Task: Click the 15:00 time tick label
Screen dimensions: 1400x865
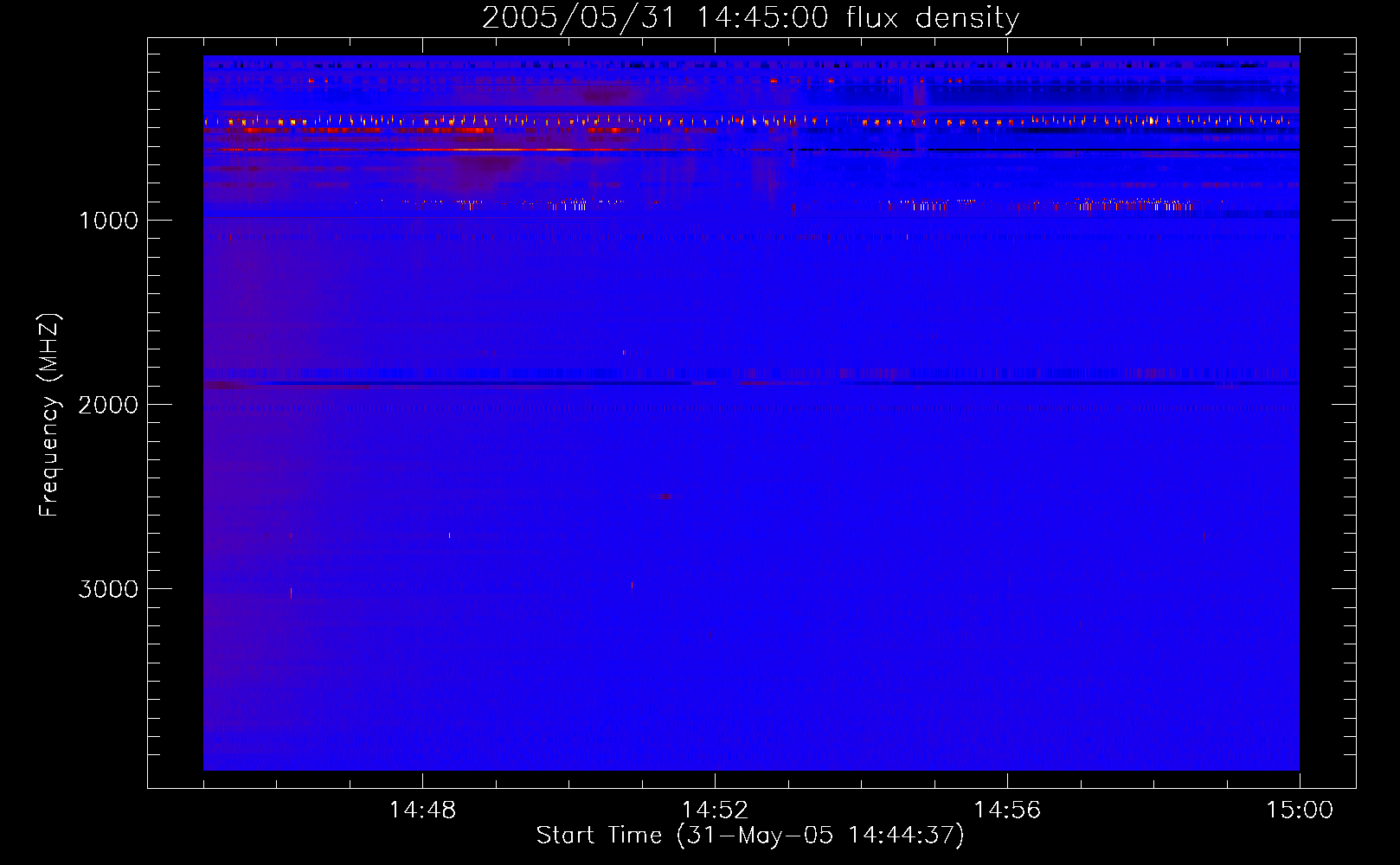Action: 1300,811
